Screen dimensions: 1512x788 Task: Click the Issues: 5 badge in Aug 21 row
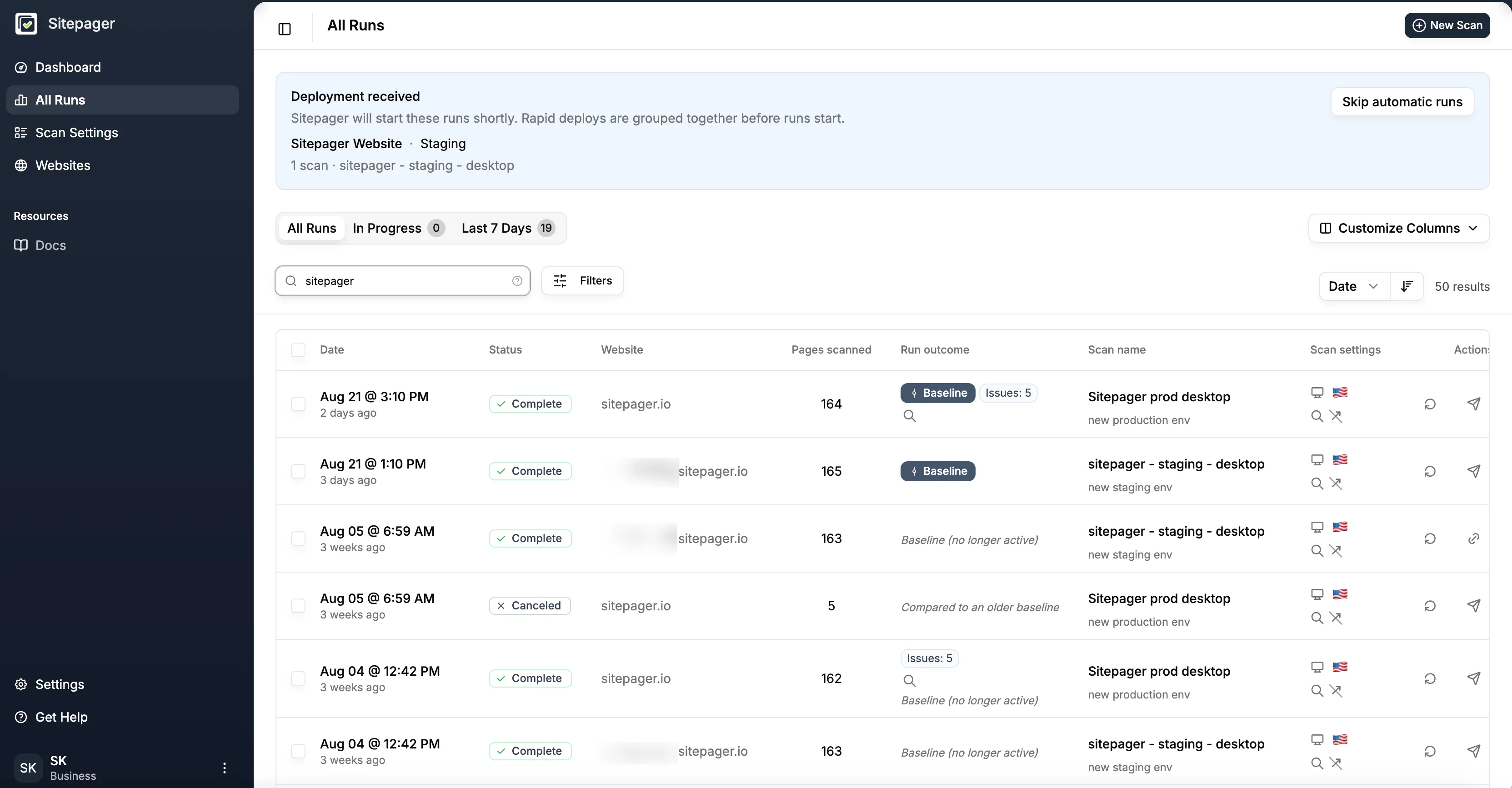[1008, 393]
